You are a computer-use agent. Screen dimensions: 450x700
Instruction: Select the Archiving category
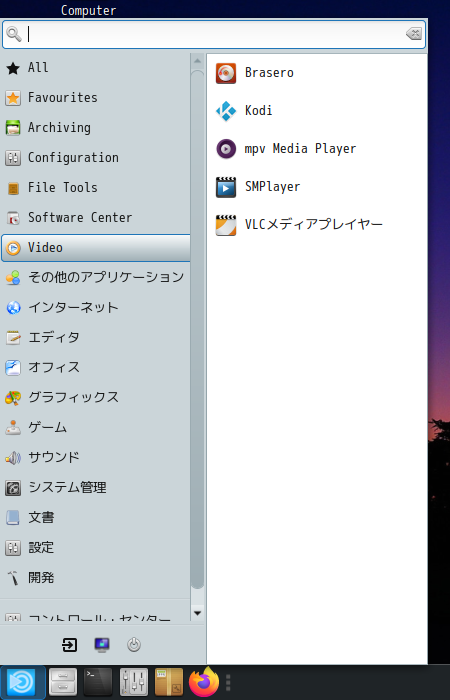click(96, 128)
